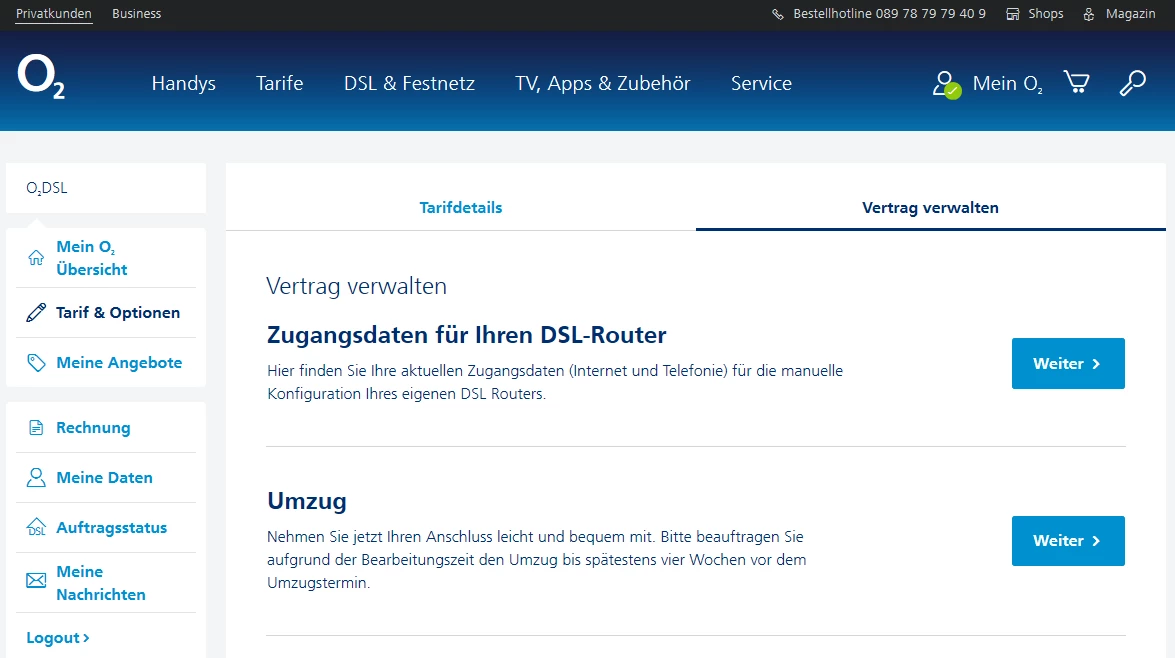Screen dimensions: 1175x658
Task: Click Weiter for Umzug
Action: (1068, 541)
